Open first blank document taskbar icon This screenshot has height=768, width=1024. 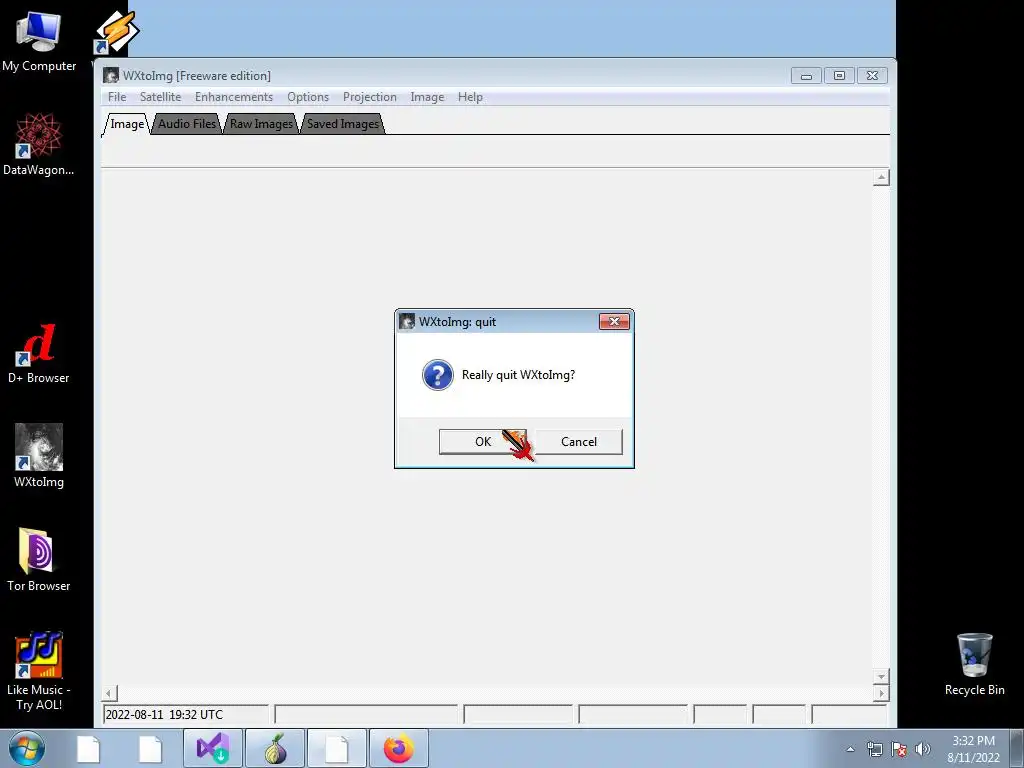(88, 748)
